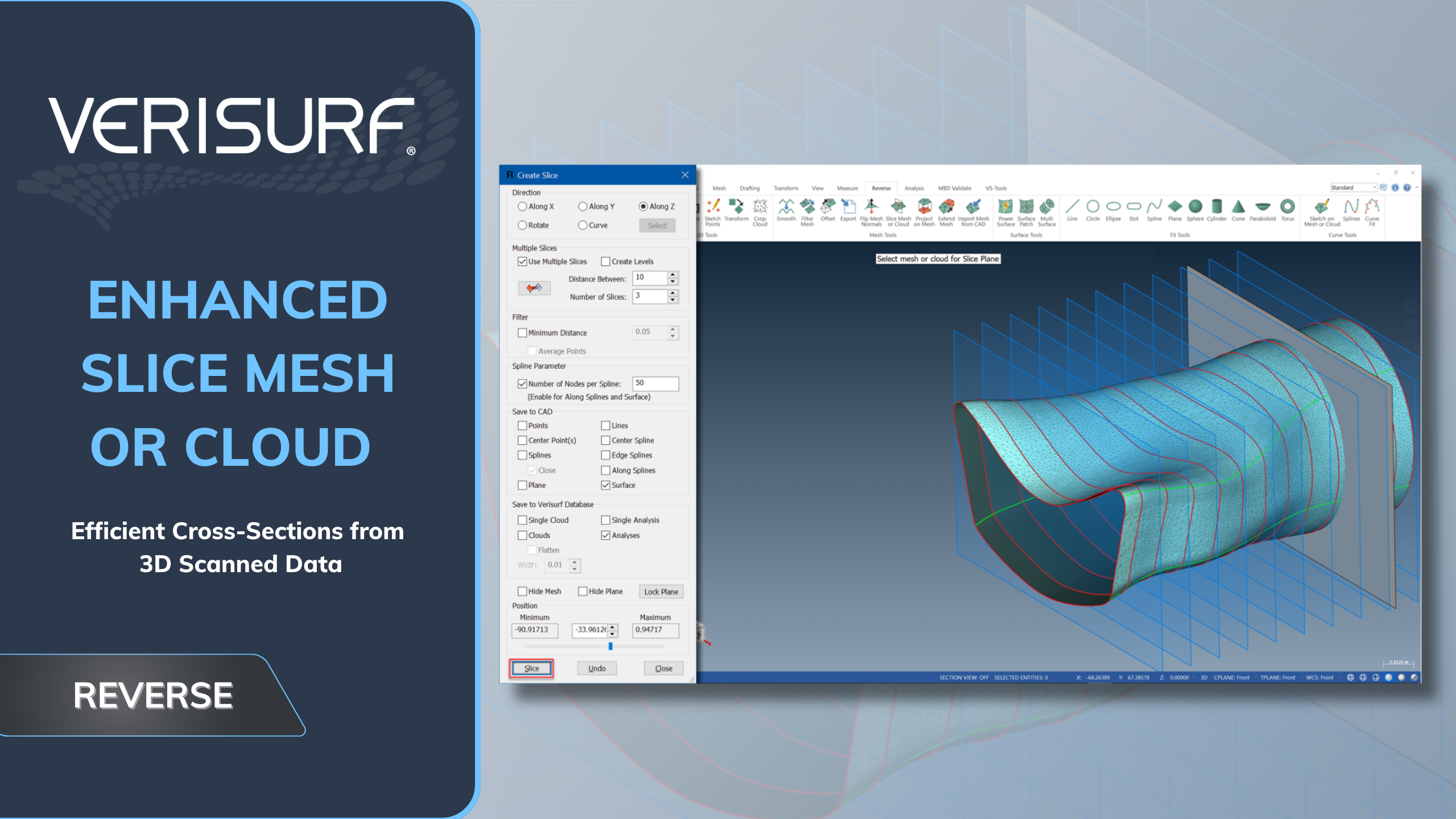Select the Torus fit tool
Image resolution: width=1456 pixels, height=819 pixels.
(x=1288, y=210)
